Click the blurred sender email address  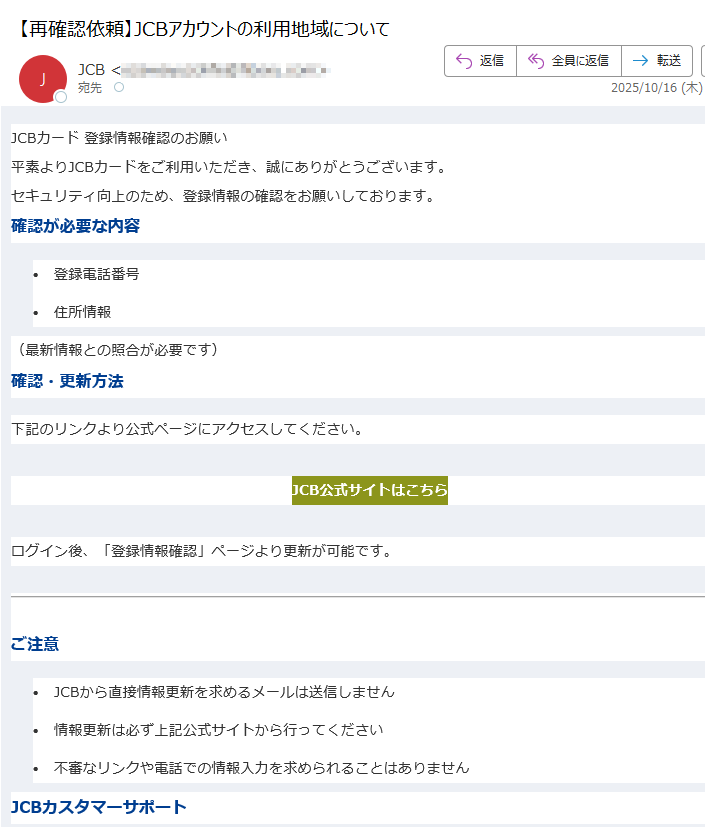click(x=225, y=70)
